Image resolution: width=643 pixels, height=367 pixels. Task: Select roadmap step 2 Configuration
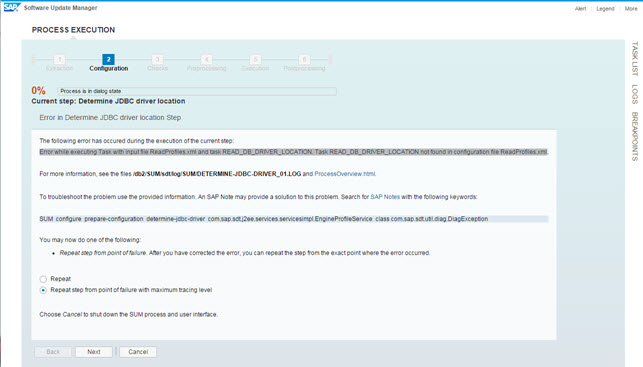(109, 63)
